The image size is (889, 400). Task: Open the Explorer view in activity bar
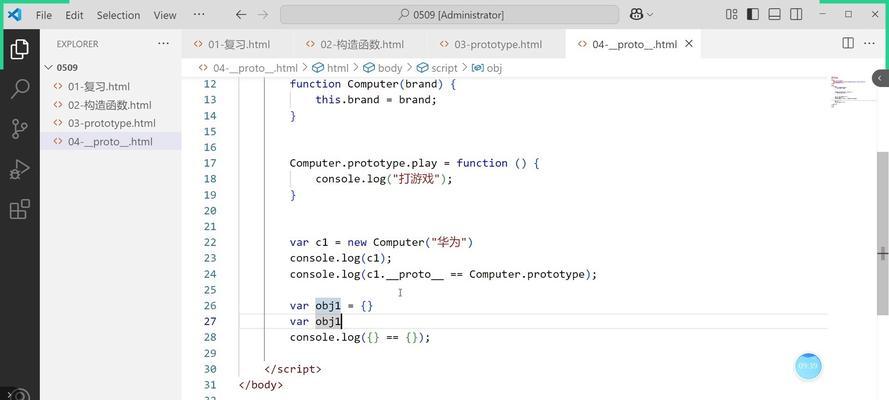click(x=19, y=49)
